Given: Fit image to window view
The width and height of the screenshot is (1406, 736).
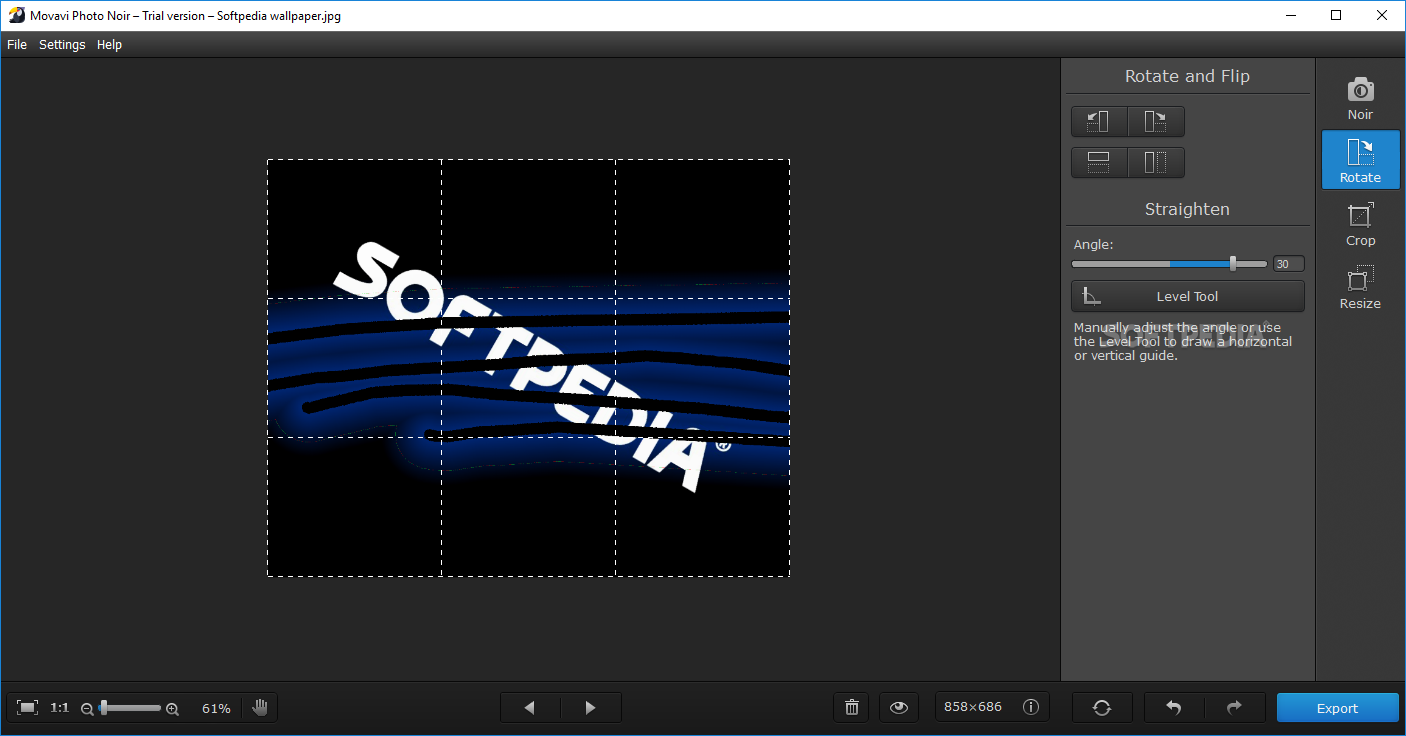Looking at the screenshot, I should [x=28, y=708].
